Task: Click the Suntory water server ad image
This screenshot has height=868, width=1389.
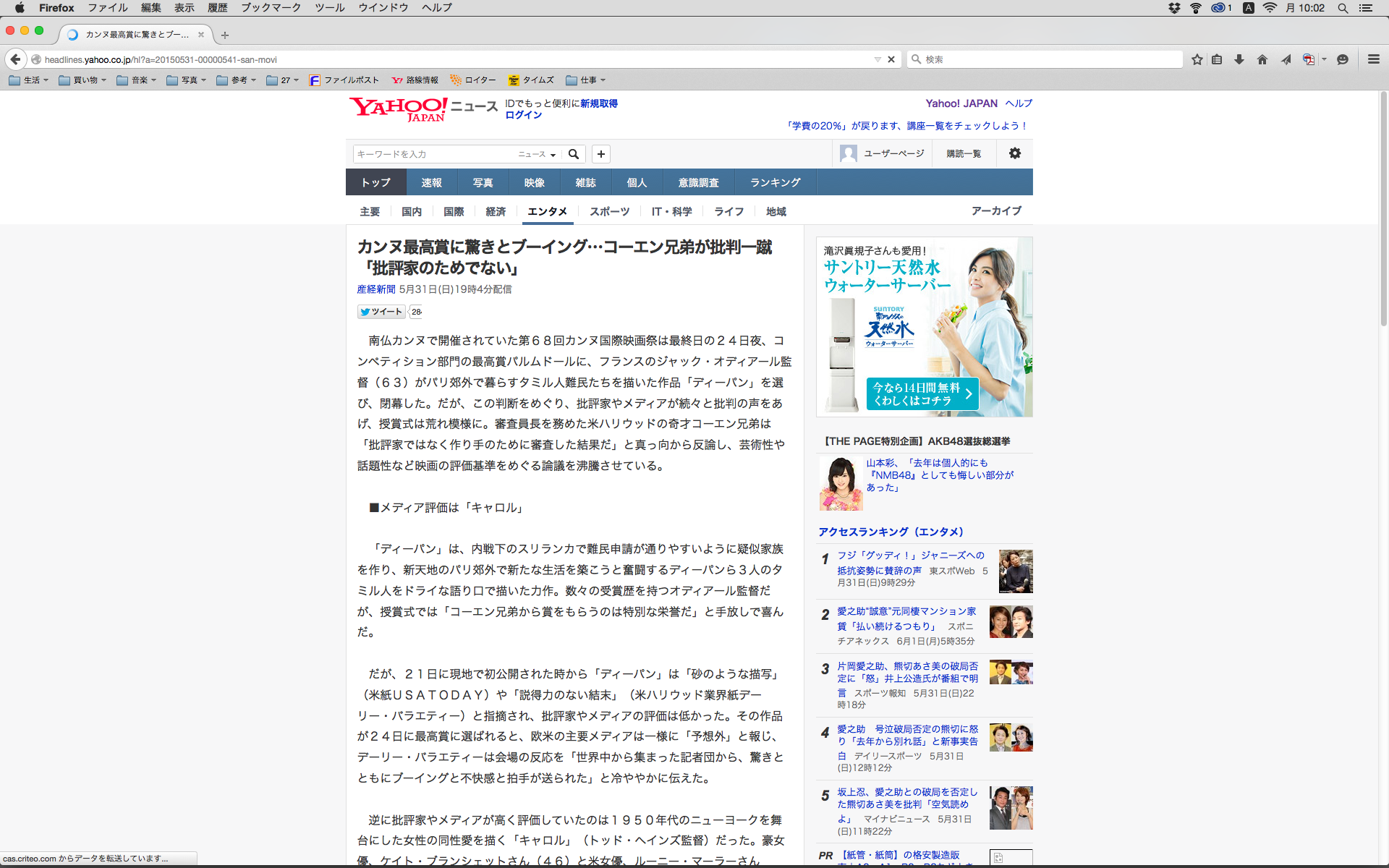Action: pos(924,327)
